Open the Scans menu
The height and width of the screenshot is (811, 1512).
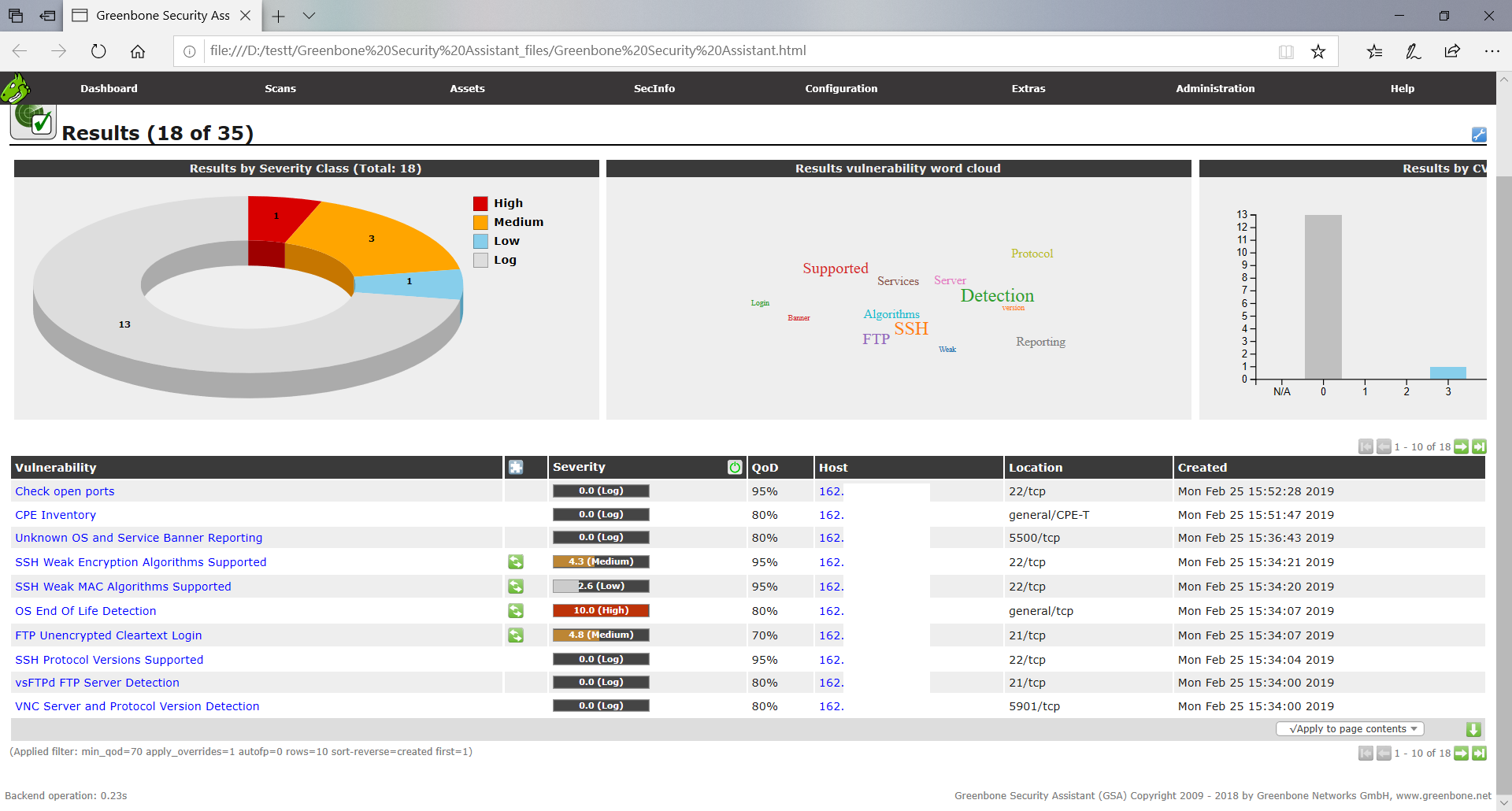coord(280,89)
